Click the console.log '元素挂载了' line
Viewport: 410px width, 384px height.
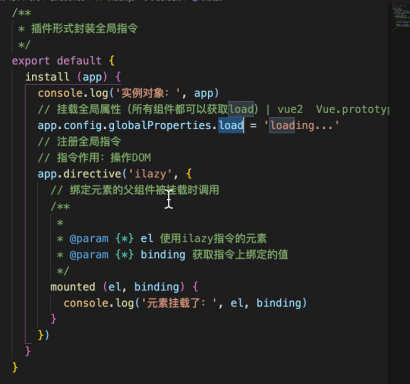point(185,303)
